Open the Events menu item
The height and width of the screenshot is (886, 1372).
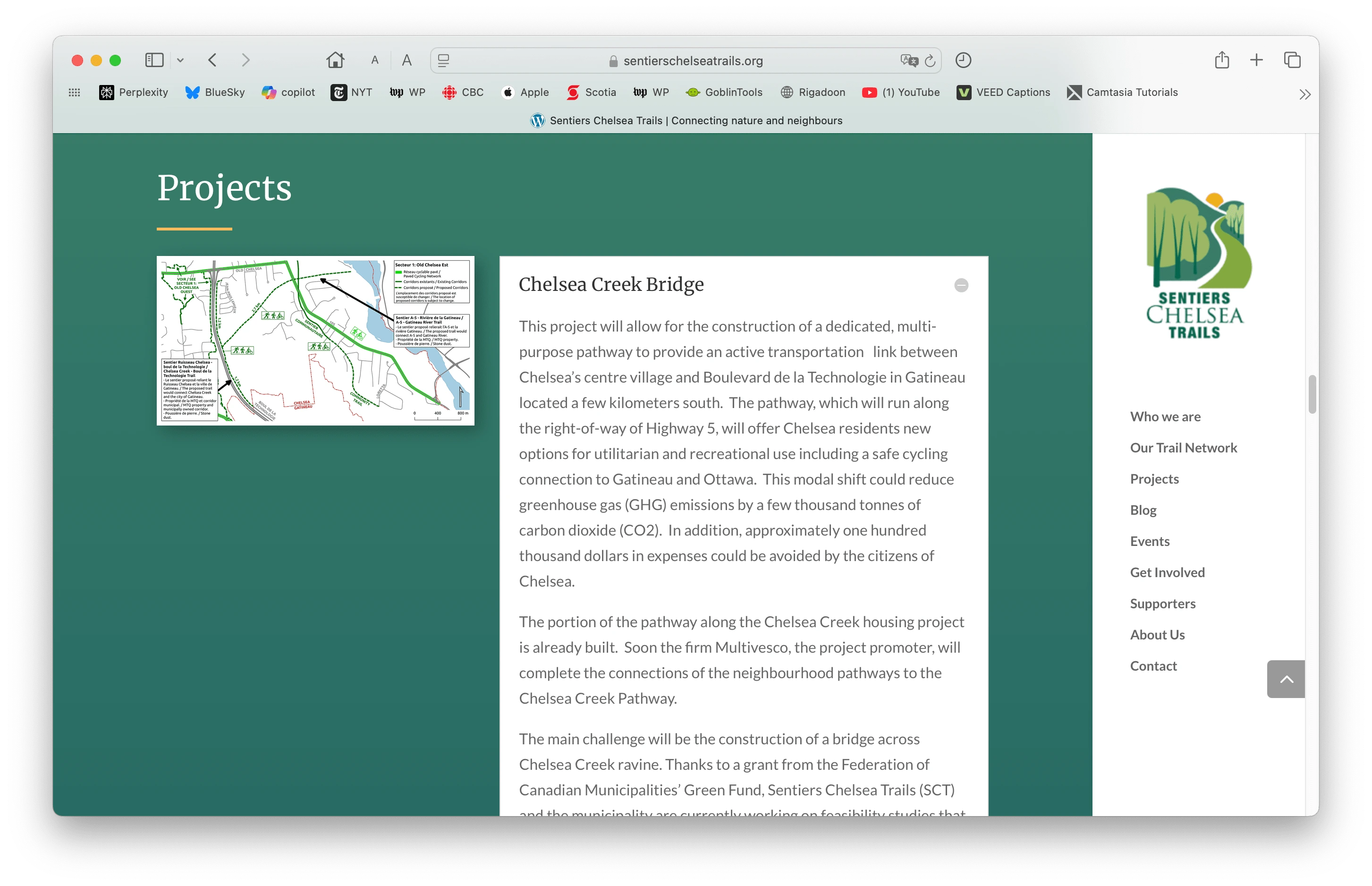1150,541
